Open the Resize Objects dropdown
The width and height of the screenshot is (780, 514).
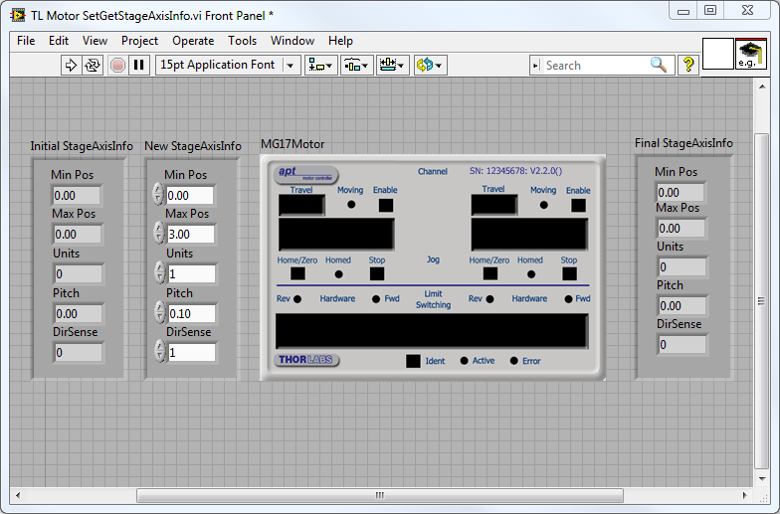click(x=392, y=65)
